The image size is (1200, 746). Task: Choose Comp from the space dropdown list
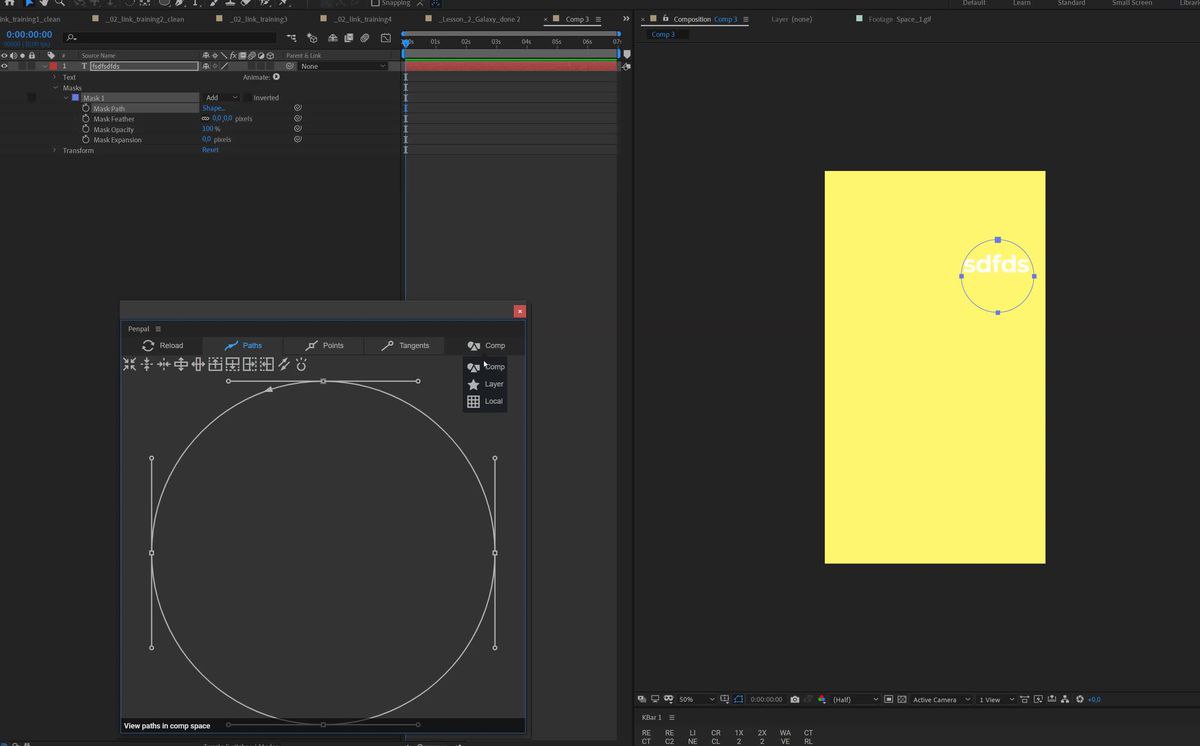click(x=486, y=367)
